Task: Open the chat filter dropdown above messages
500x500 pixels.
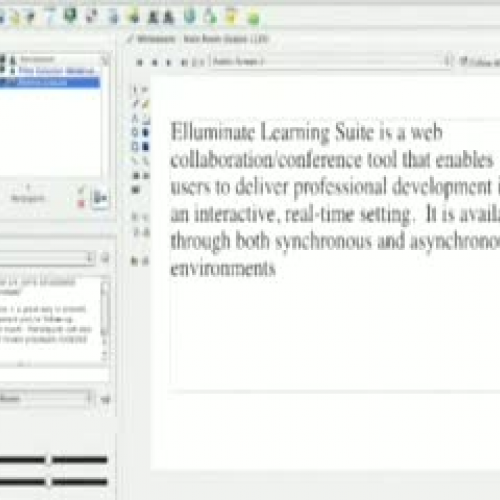Action: pyautogui.click(x=47, y=258)
